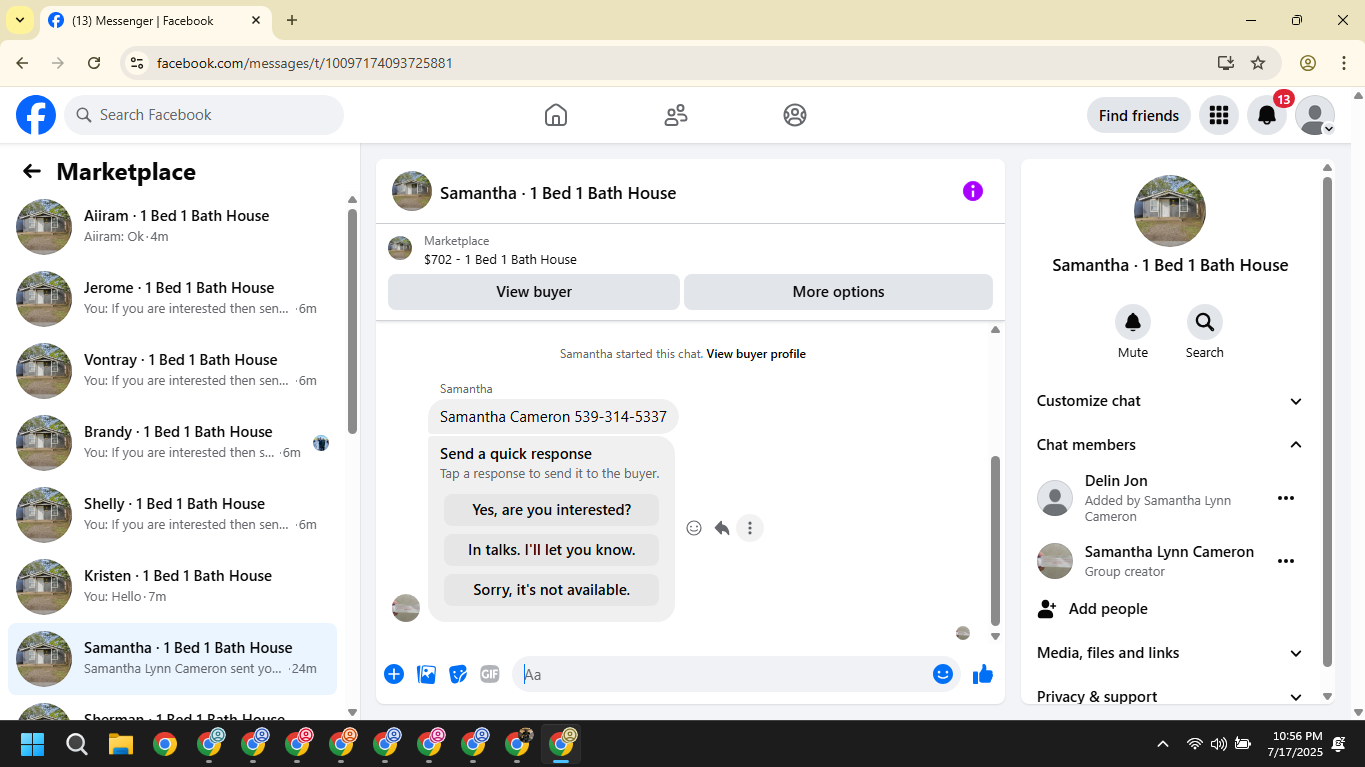The image size is (1365, 767).
Task: Click the Add people icon
Action: click(1047, 608)
